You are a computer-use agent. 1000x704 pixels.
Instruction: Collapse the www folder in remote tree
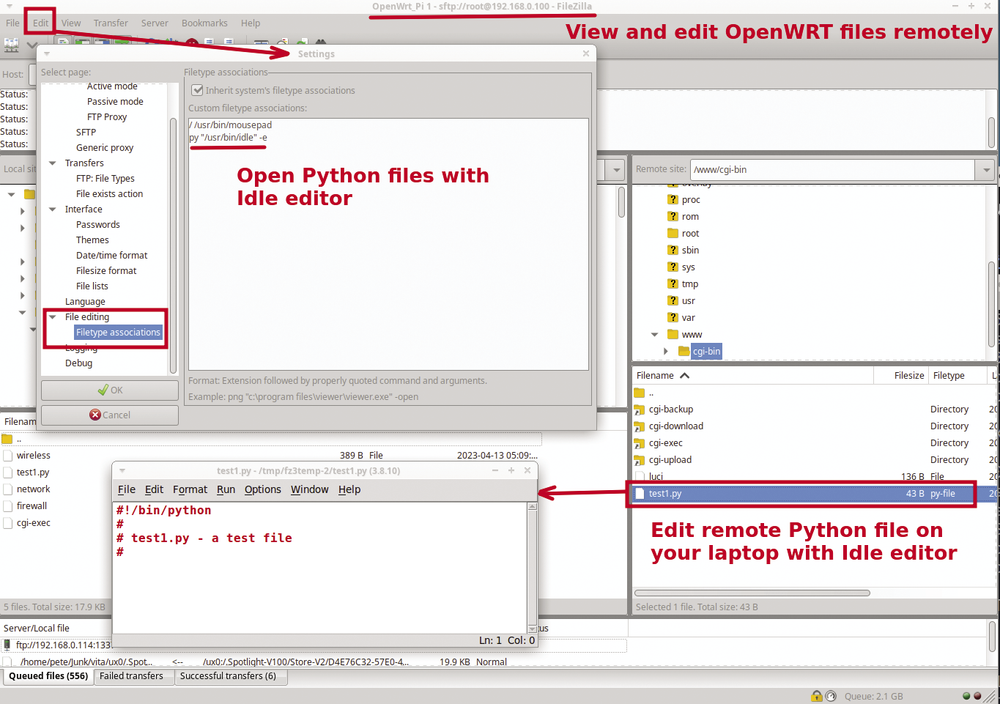tap(654, 334)
